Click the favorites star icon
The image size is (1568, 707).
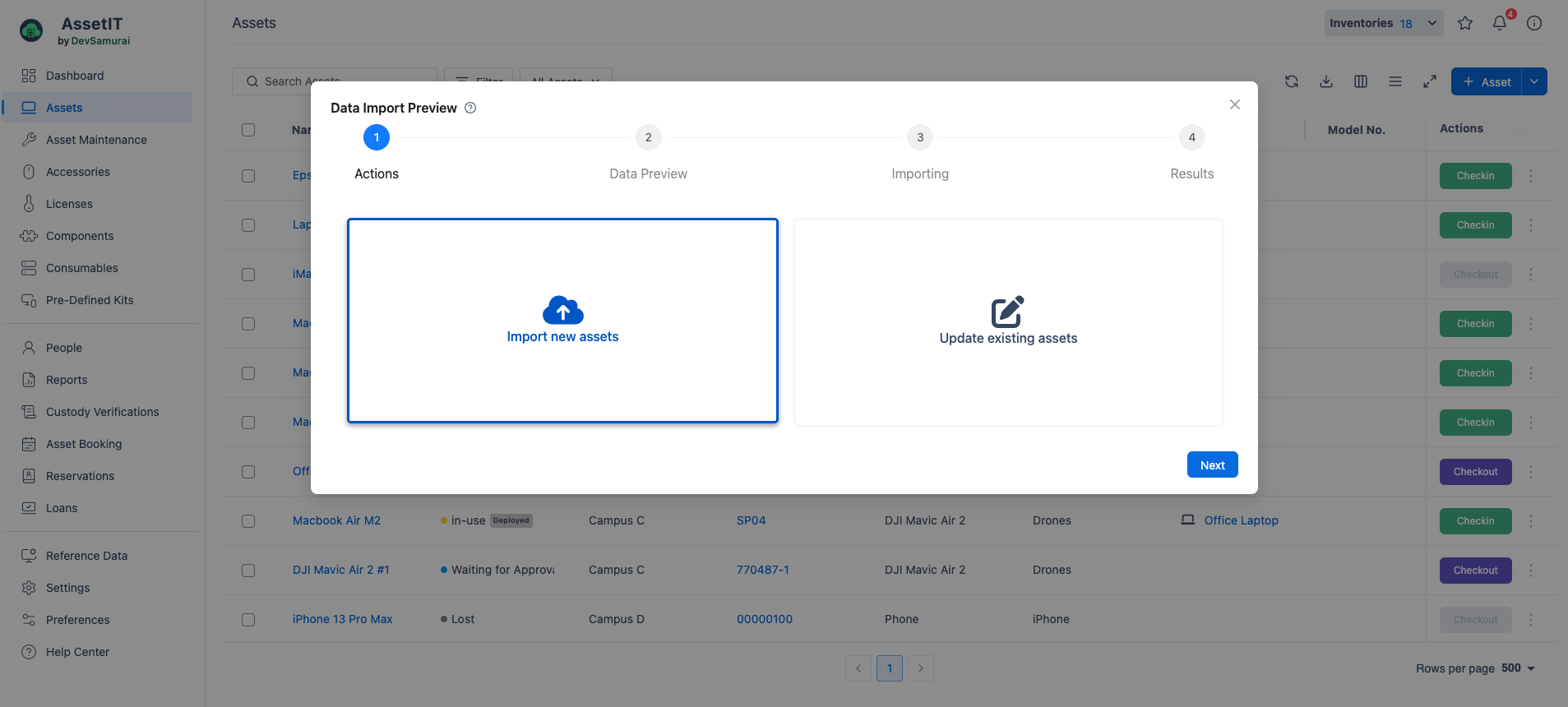(x=1465, y=23)
